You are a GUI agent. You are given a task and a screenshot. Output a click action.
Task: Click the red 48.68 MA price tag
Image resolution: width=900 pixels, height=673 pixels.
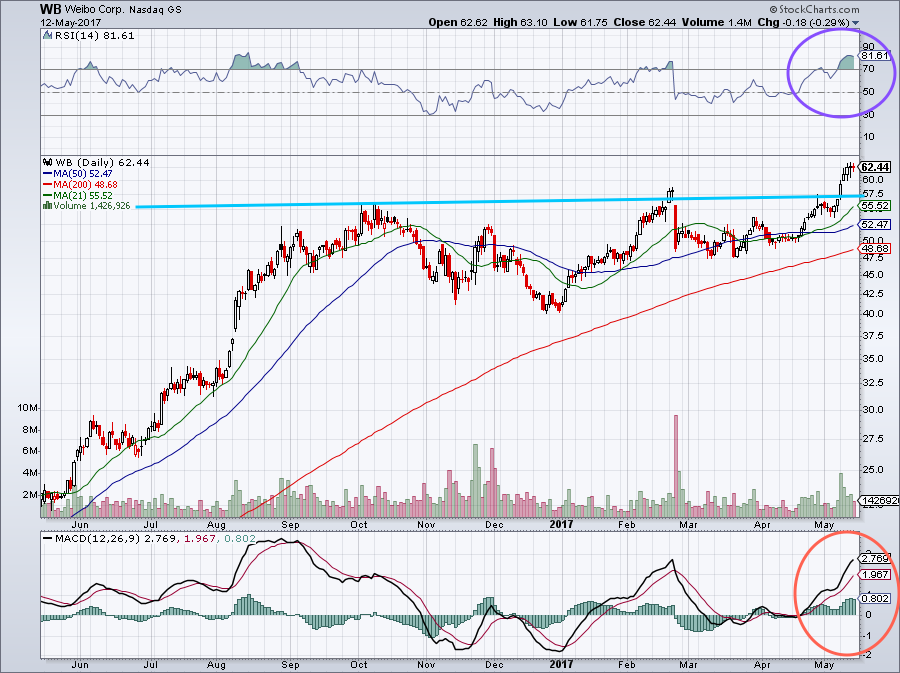876,248
